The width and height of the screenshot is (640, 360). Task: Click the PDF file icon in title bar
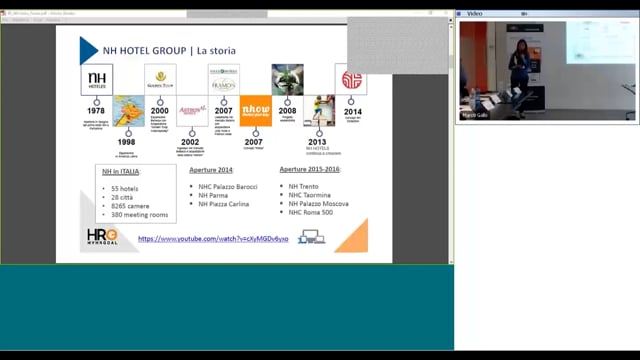click(4, 13)
